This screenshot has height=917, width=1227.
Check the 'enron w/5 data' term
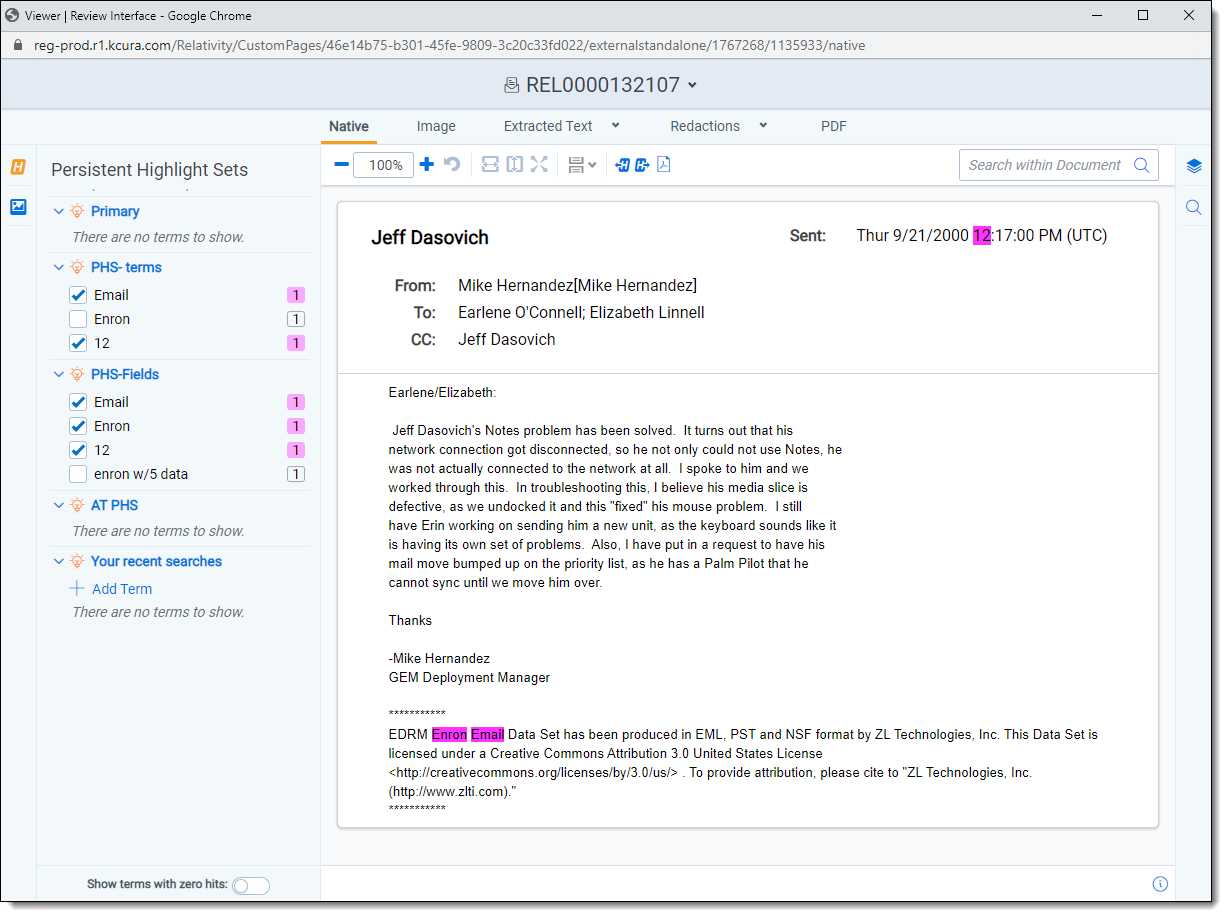pos(78,474)
